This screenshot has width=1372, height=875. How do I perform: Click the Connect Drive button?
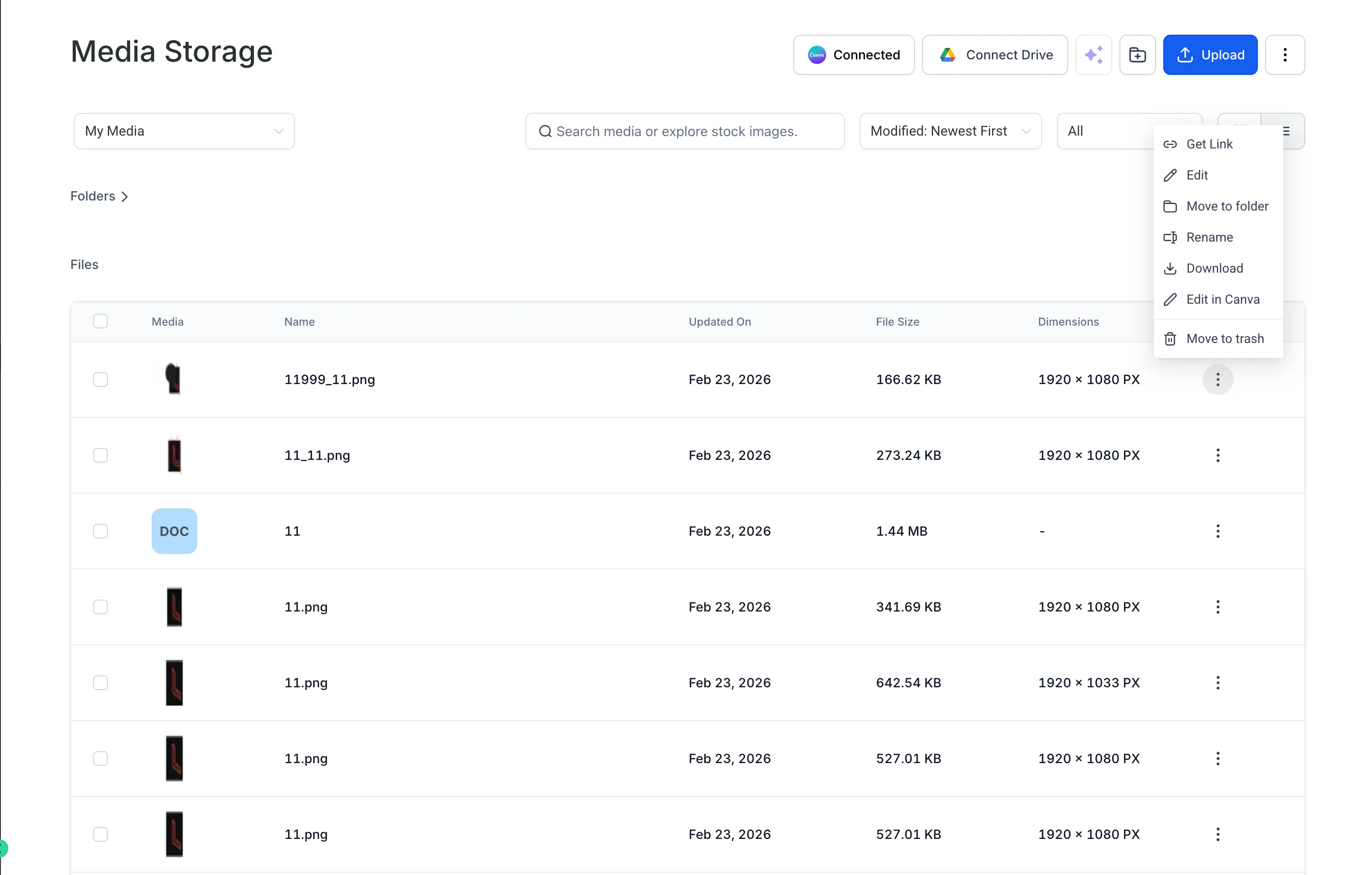(994, 55)
